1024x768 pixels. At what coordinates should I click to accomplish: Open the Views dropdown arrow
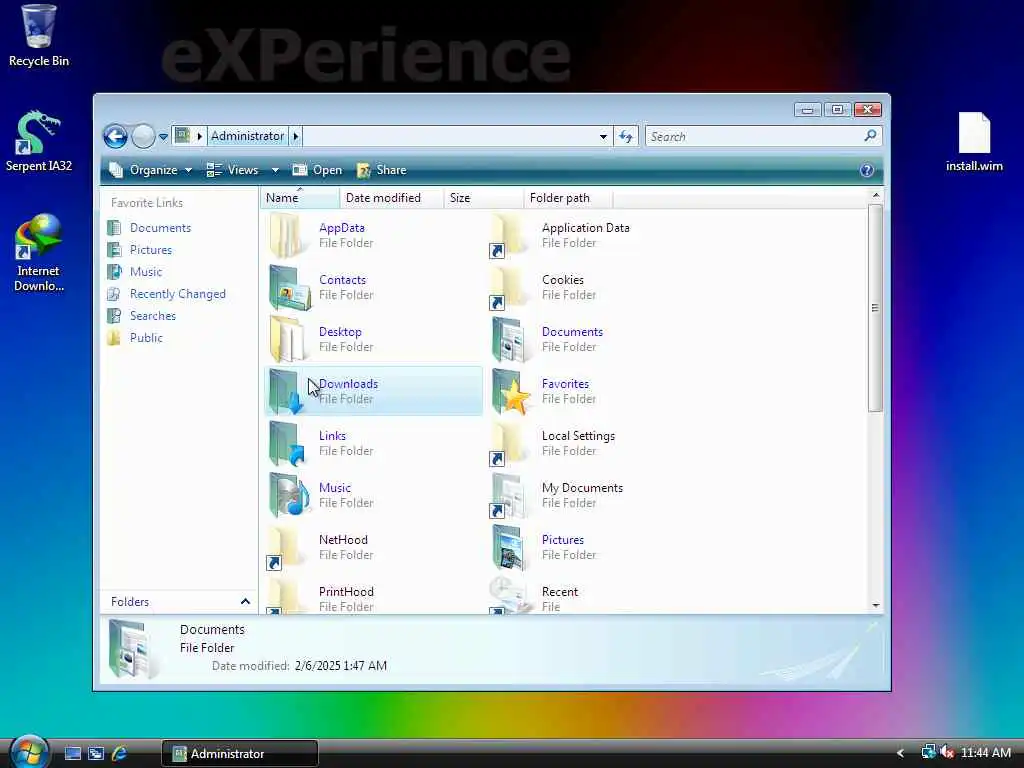[x=275, y=170]
